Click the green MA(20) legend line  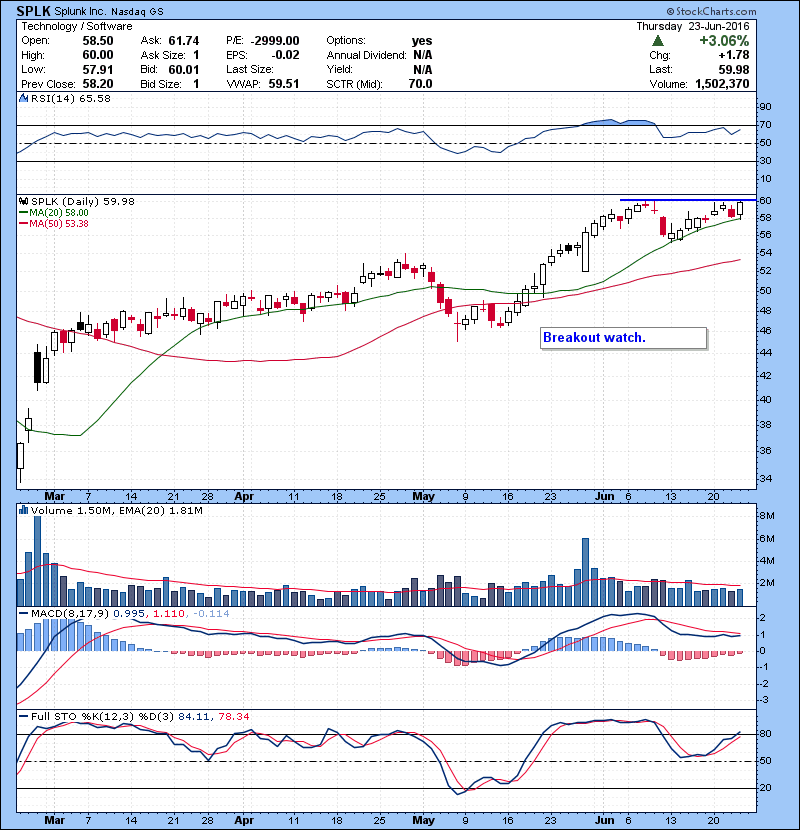pos(23,213)
